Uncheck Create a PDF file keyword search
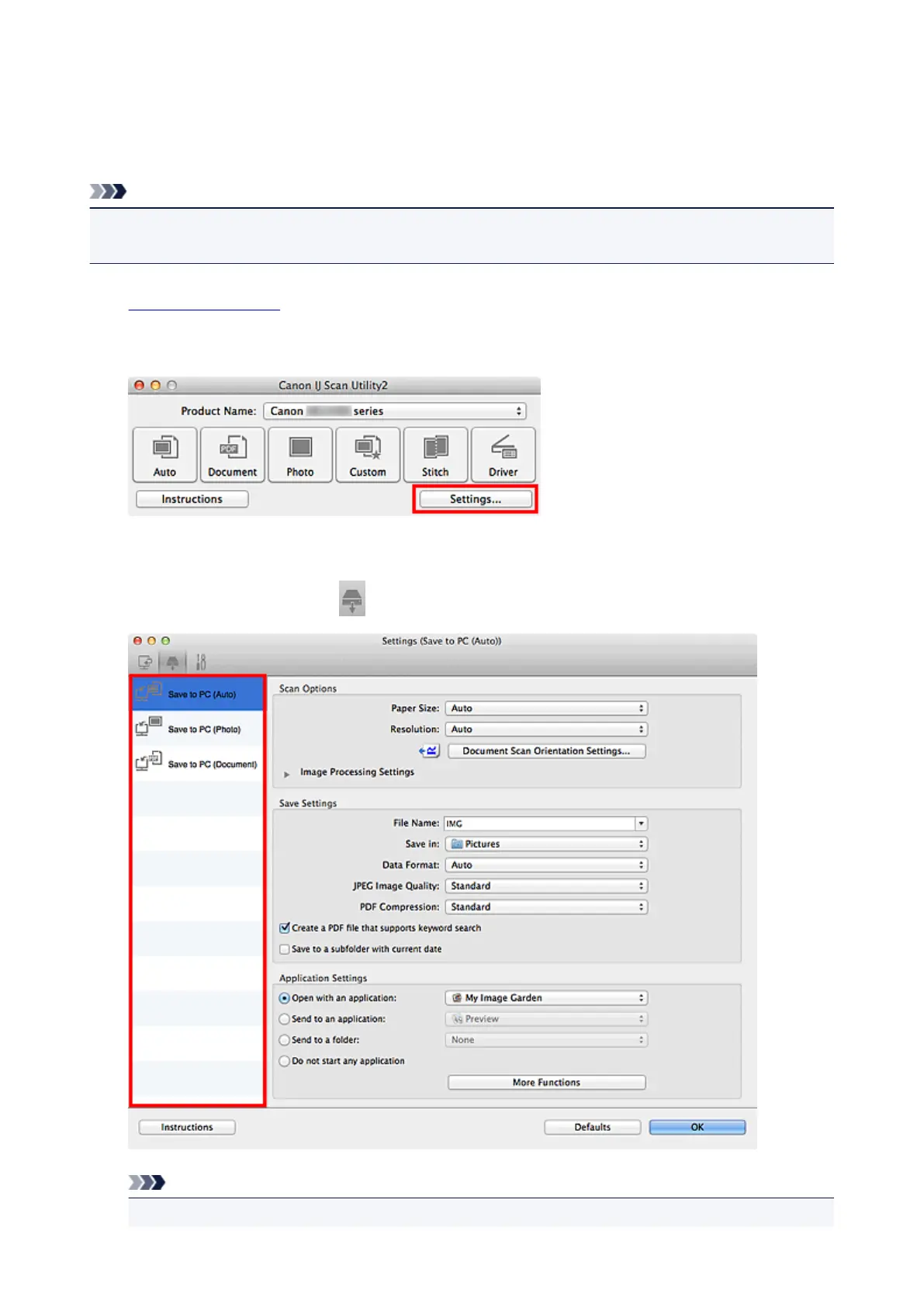This screenshot has height=1307, width=924. pos(285,928)
